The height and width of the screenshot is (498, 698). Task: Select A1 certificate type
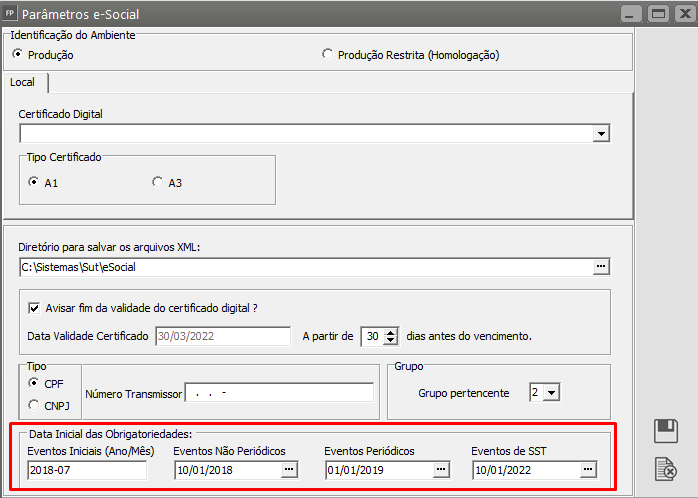pyautogui.click(x=35, y=182)
